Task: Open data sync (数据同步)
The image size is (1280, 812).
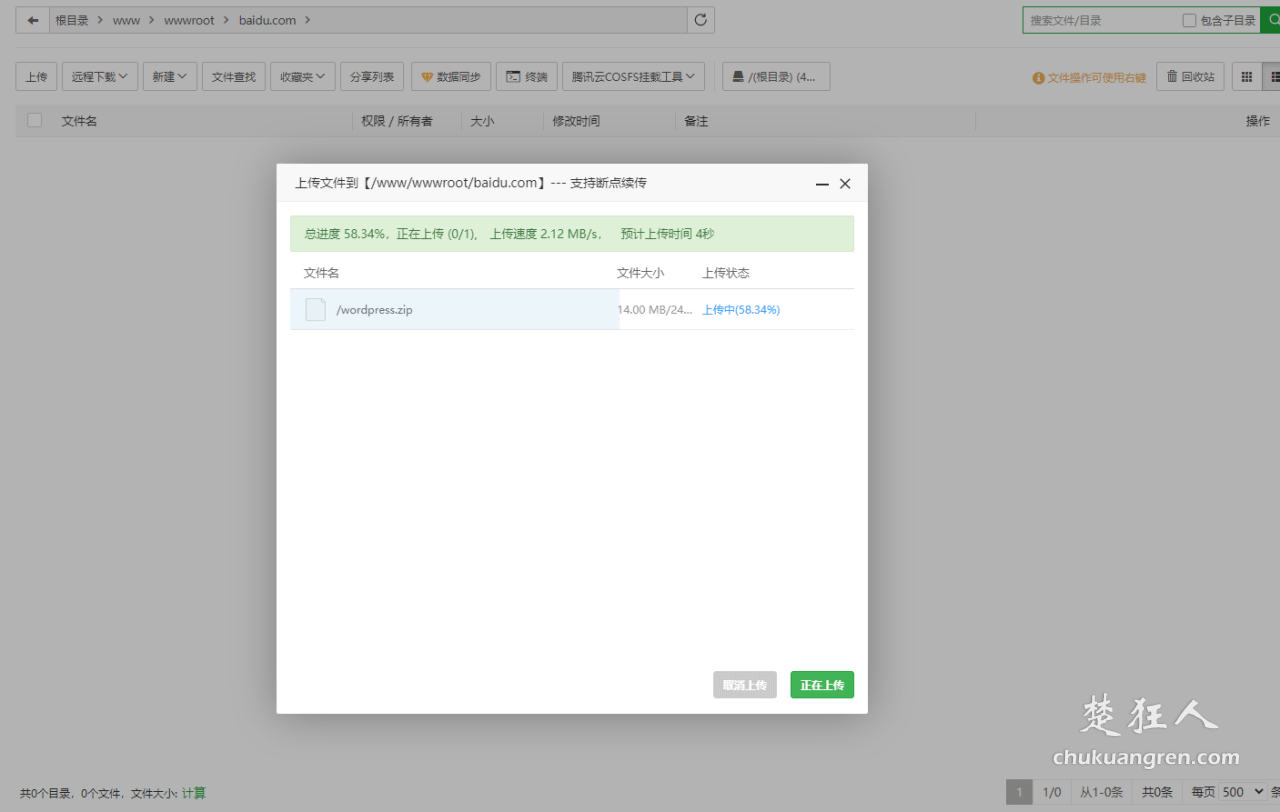Action: pos(450,77)
